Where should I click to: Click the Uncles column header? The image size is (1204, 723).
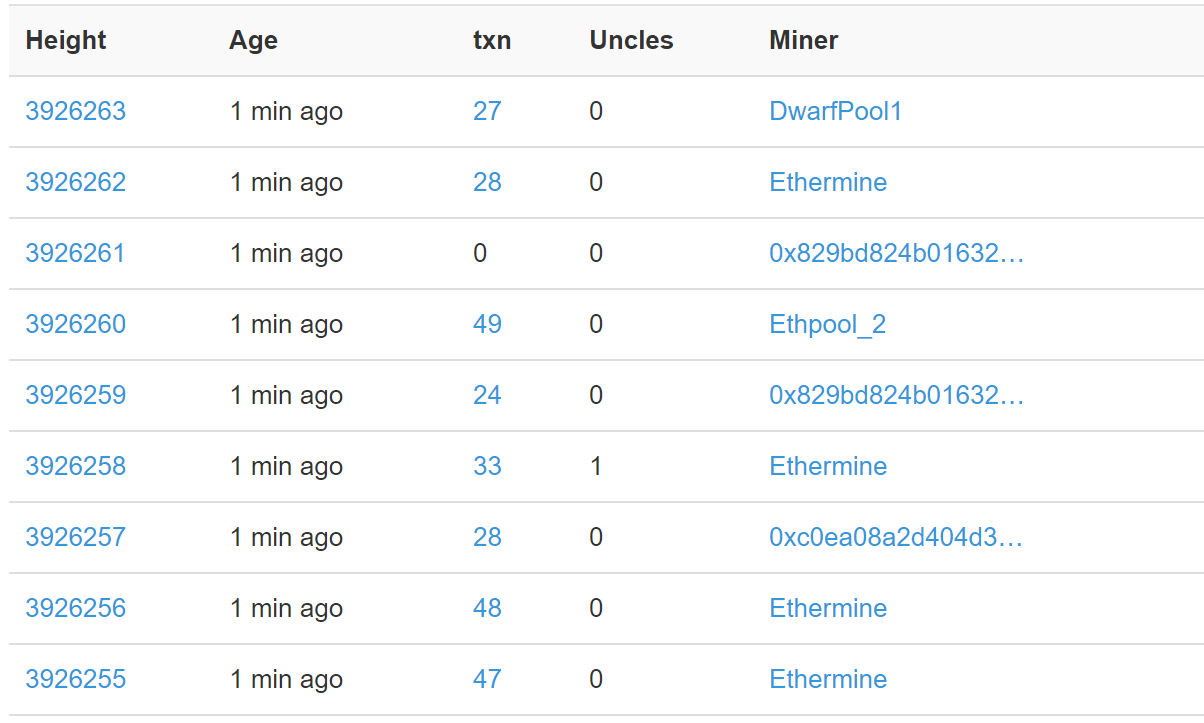coord(631,40)
